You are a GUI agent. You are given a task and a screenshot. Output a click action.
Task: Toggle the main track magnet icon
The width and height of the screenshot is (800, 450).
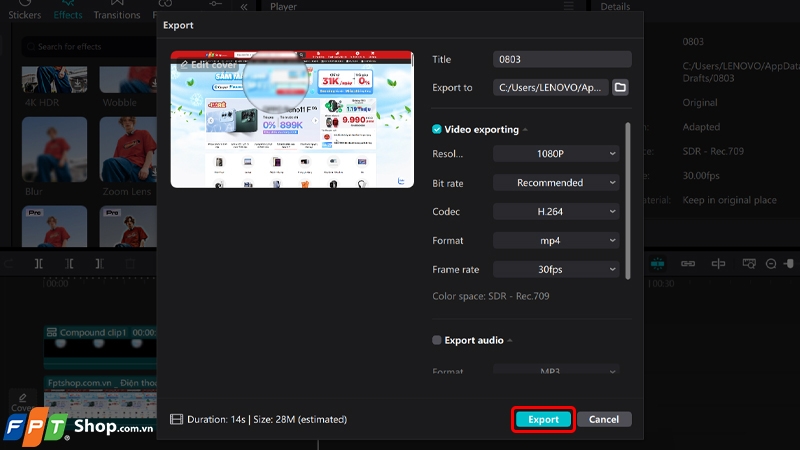pos(657,263)
